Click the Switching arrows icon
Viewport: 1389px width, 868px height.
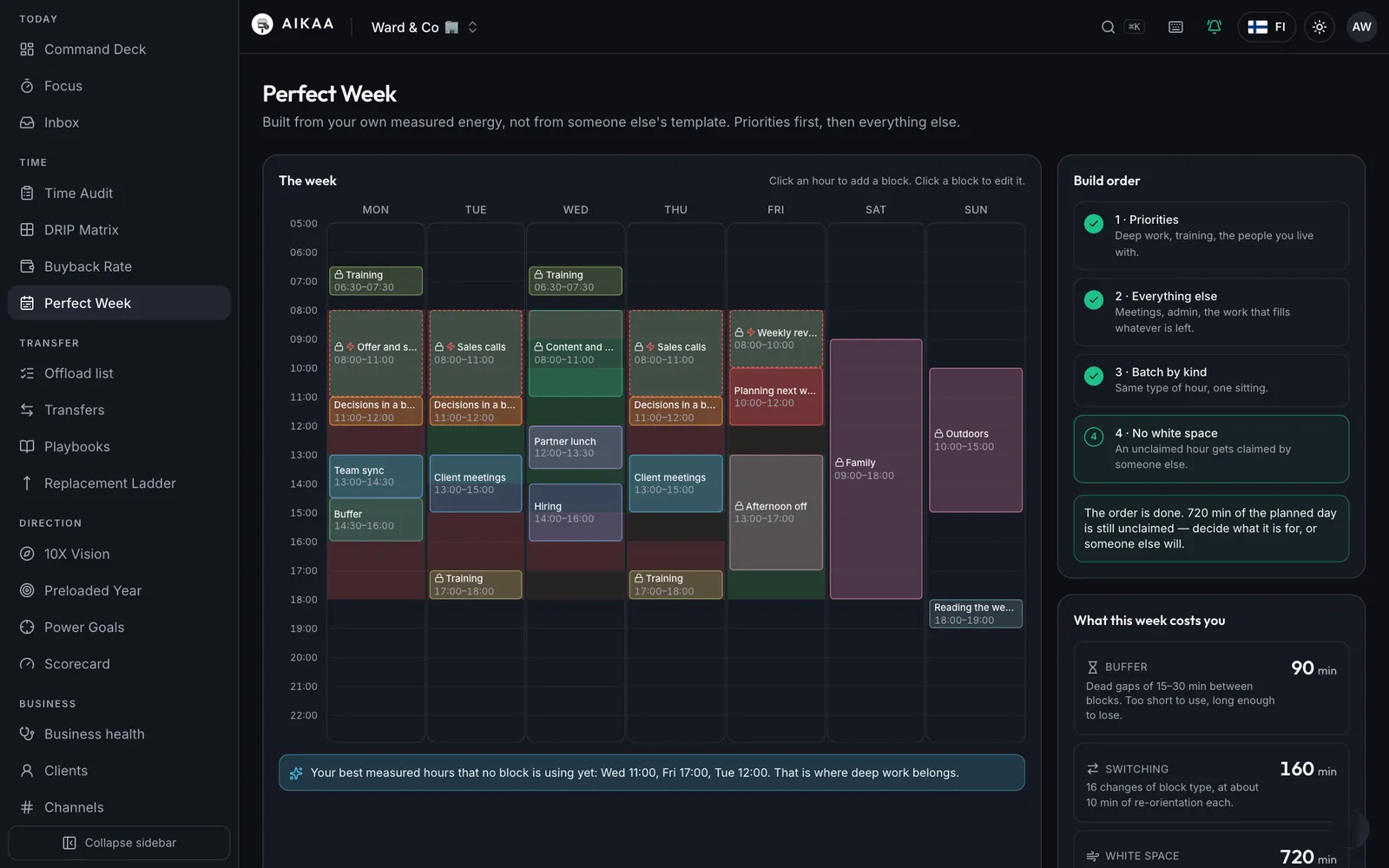pyautogui.click(x=1093, y=769)
